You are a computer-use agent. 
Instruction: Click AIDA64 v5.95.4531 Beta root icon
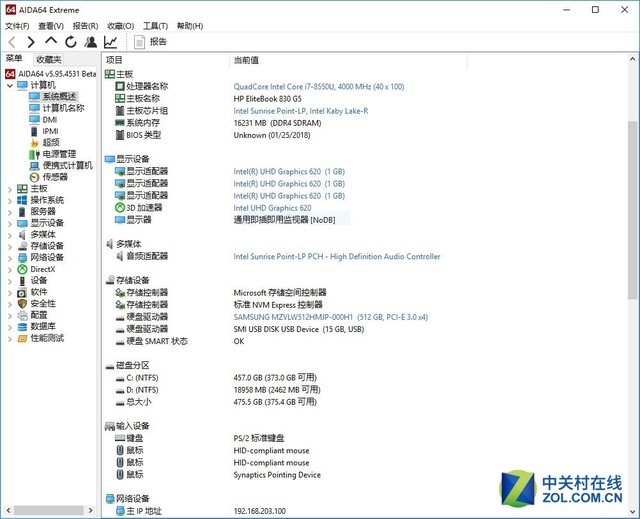coord(10,74)
